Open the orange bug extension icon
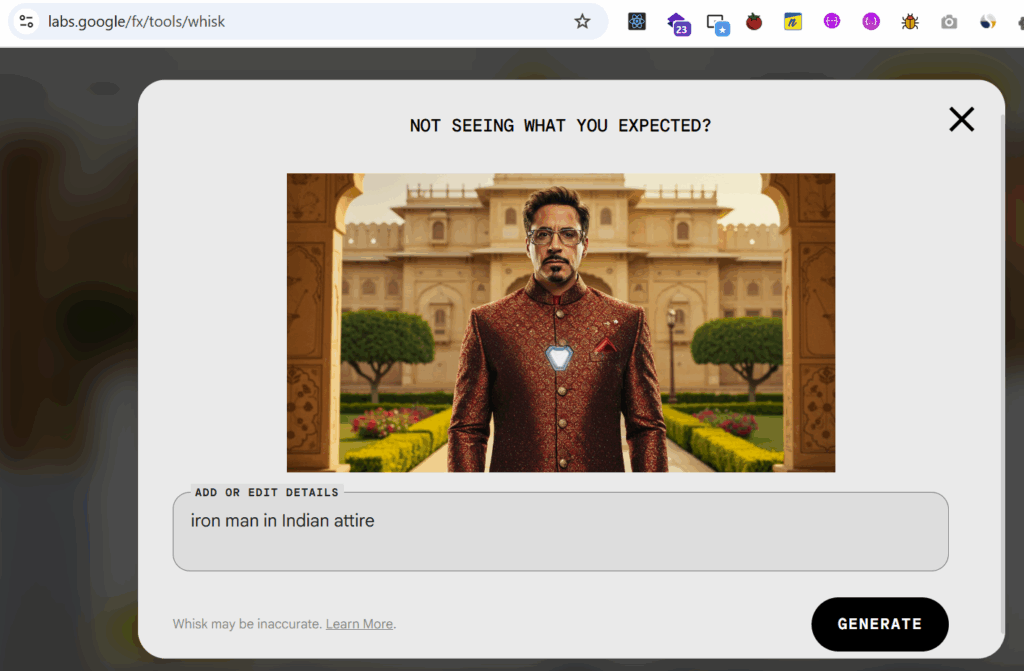This screenshot has height=671, width=1024. (x=910, y=21)
